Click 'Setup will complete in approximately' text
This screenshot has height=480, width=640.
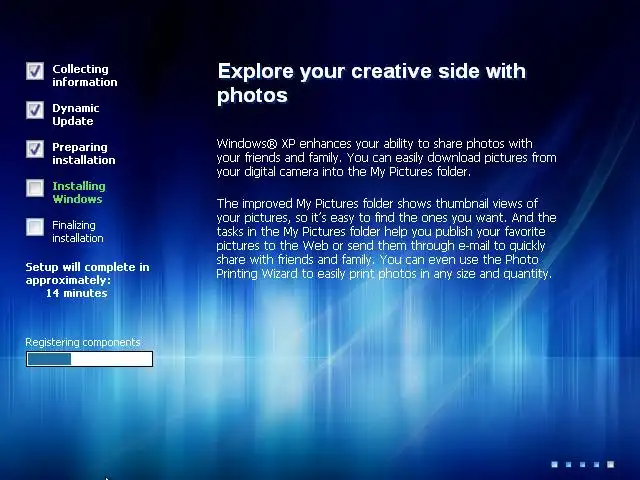87,273
